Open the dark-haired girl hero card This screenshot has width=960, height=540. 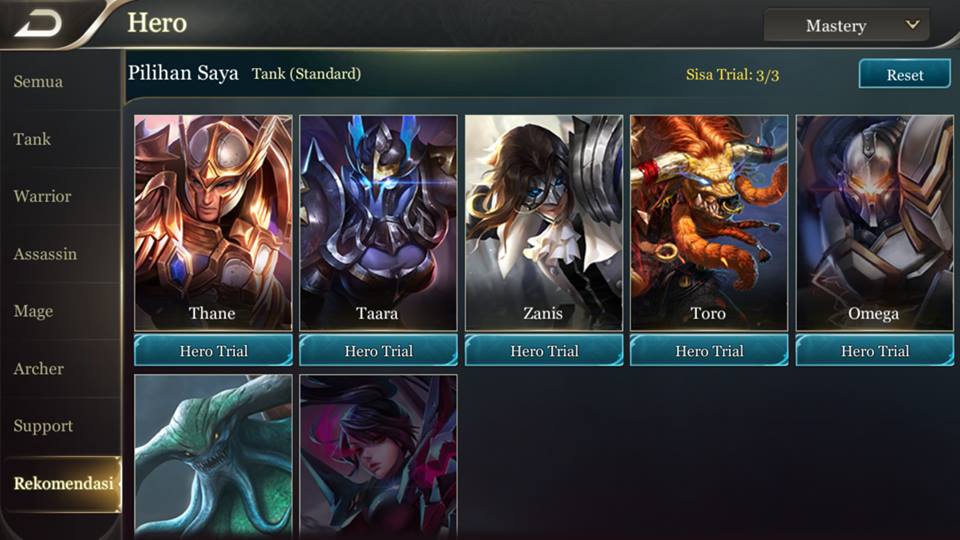click(x=378, y=457)
